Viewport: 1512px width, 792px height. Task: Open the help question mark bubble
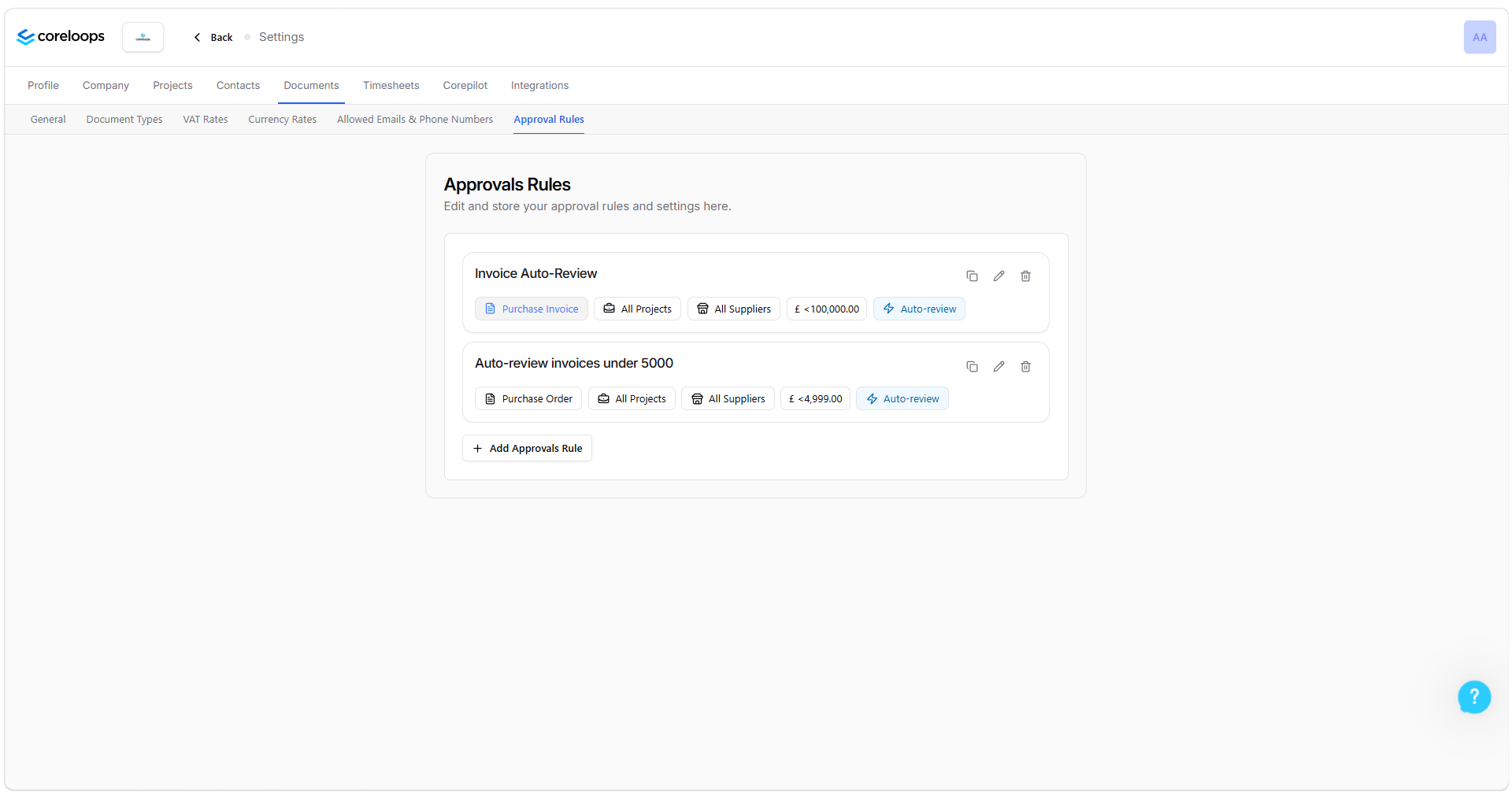coord(1474,697)
